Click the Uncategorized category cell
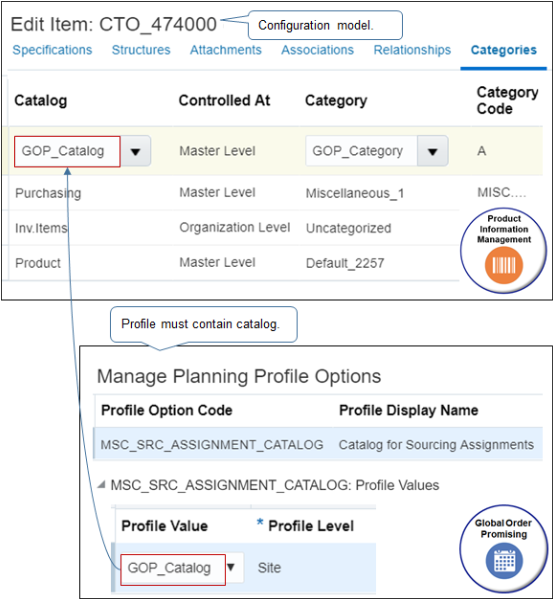 (349, 228)
